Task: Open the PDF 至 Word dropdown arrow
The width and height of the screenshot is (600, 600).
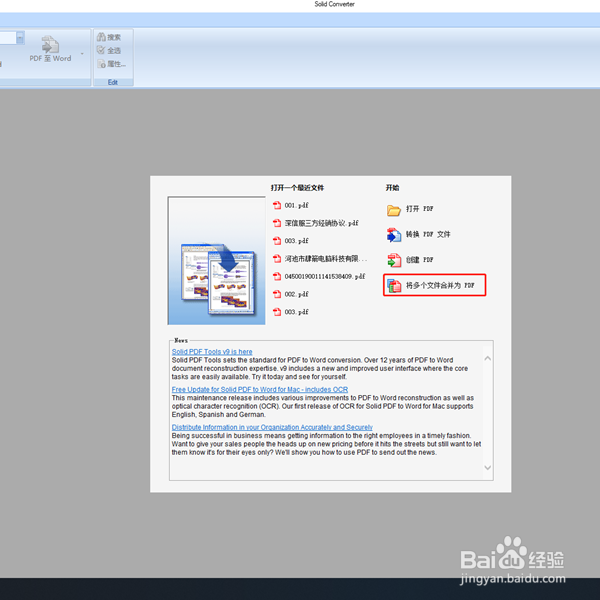Action: 82,54
